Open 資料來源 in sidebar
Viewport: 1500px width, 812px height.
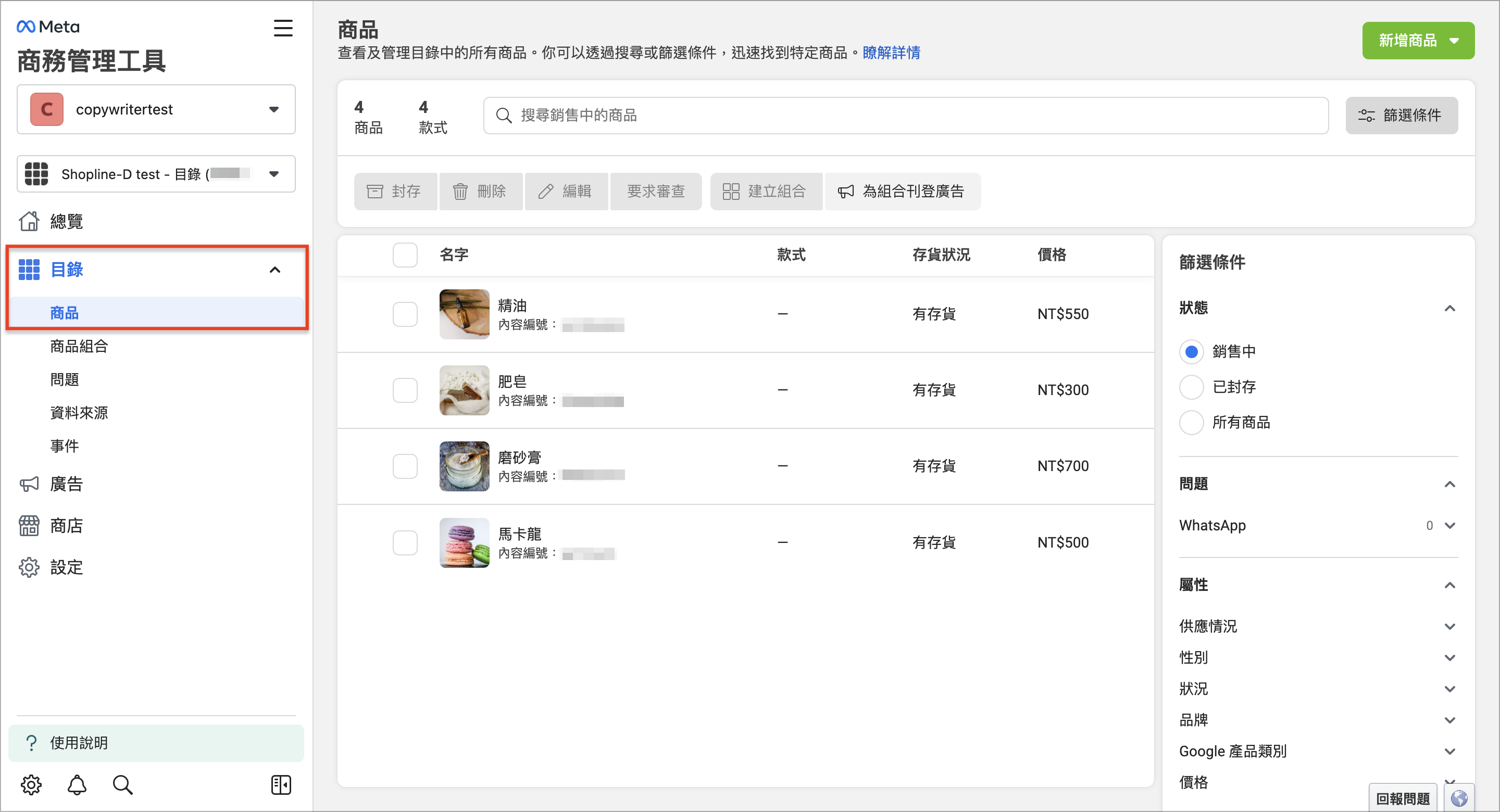coord(79,413)
